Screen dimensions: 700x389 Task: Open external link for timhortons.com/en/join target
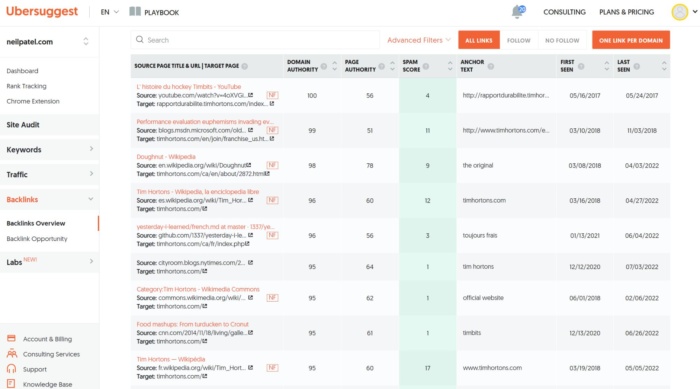click(x=271, y=139)
